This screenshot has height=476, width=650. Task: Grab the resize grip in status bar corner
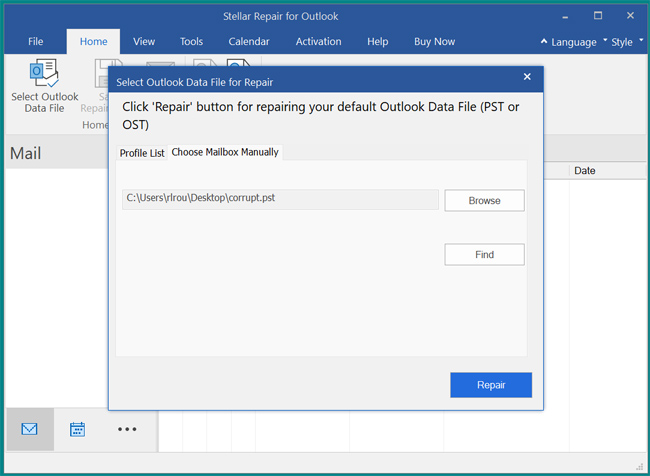639,466
